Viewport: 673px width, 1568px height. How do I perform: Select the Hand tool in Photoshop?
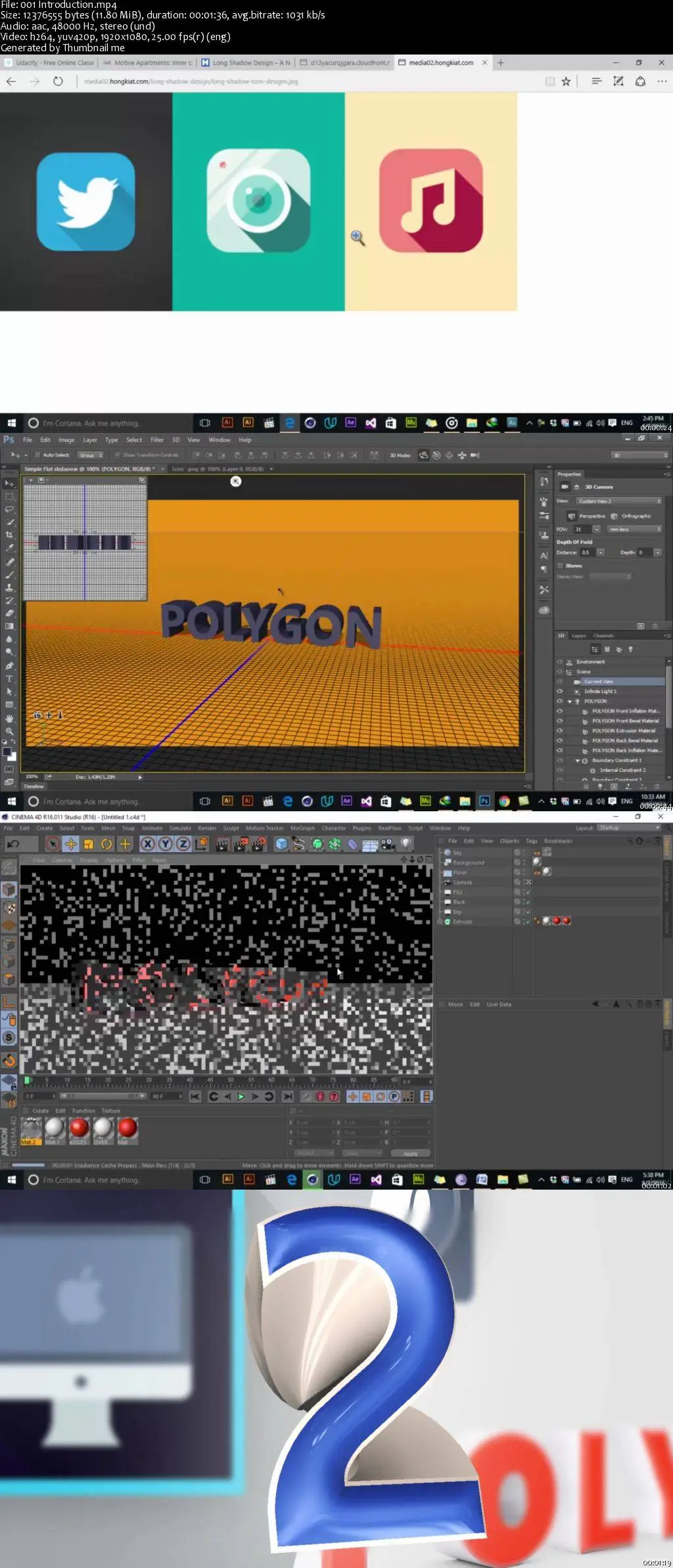tap(9, 718)
